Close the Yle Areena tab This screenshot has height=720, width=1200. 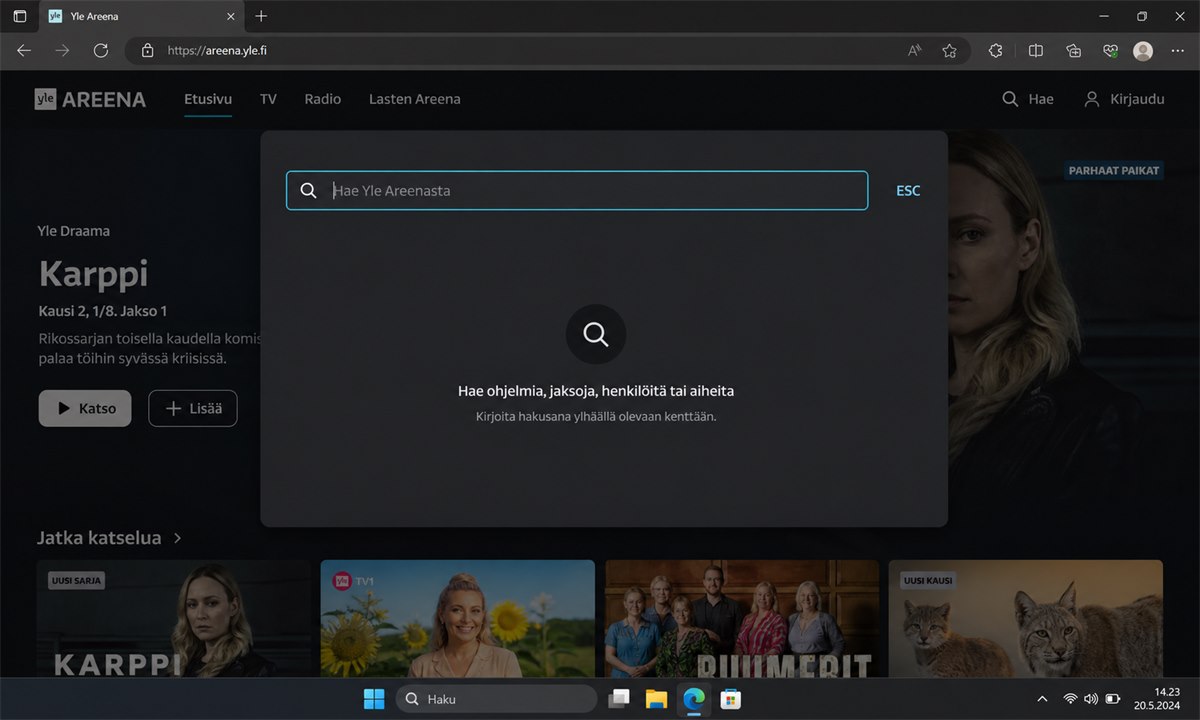[230, 17]
